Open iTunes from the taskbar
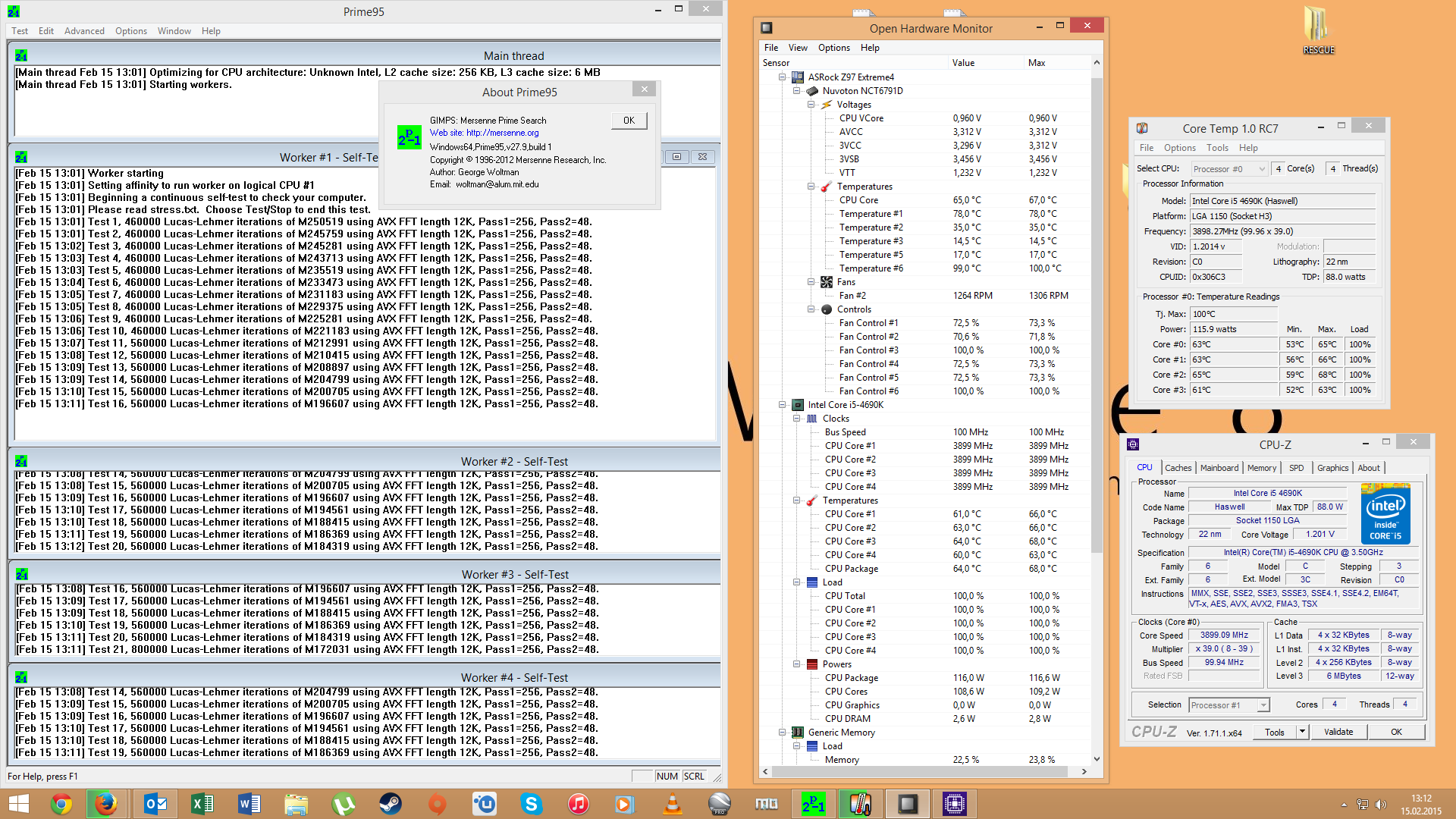 (x=579, y=803)
